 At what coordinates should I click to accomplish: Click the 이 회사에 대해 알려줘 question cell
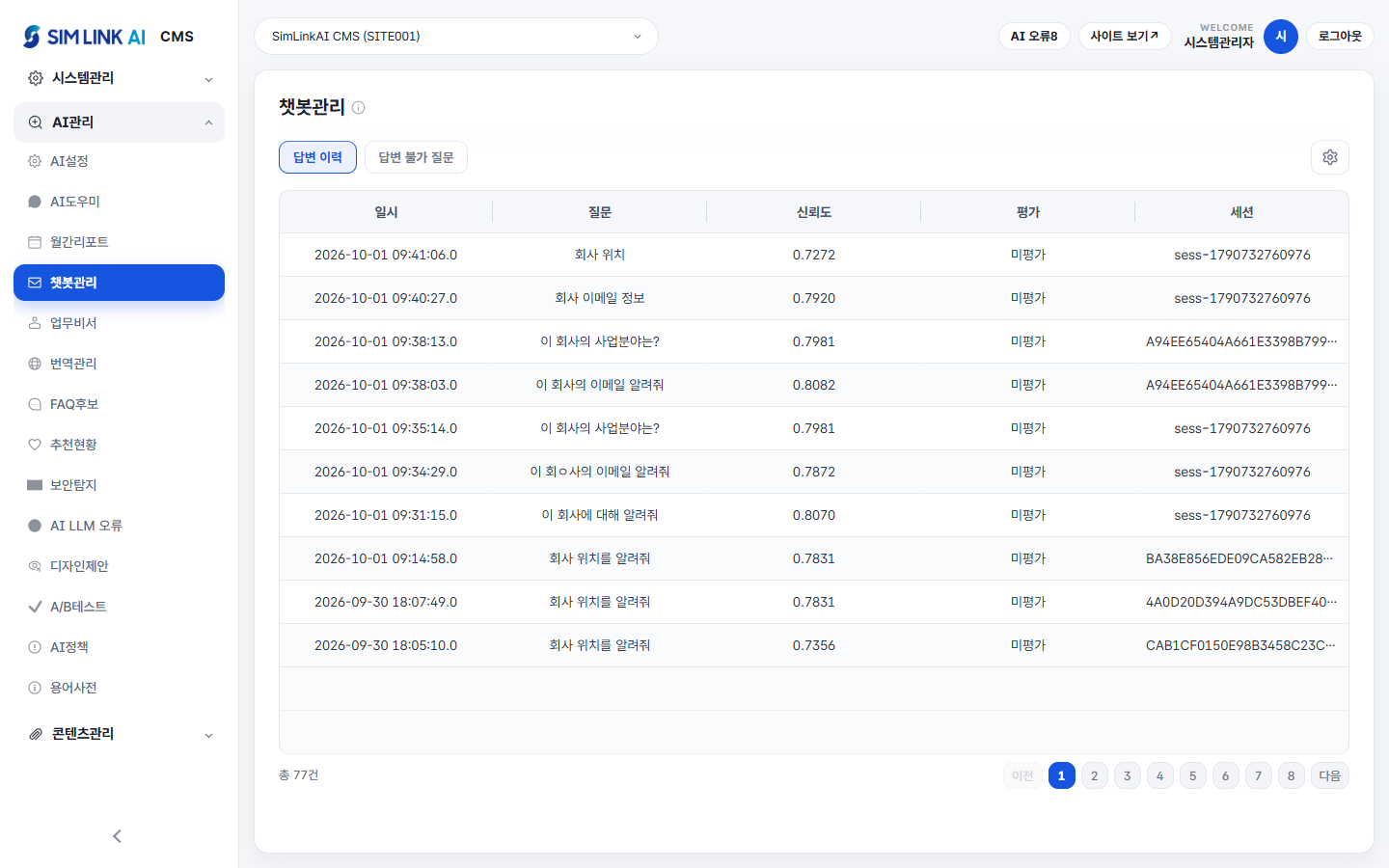pos(600,515)
